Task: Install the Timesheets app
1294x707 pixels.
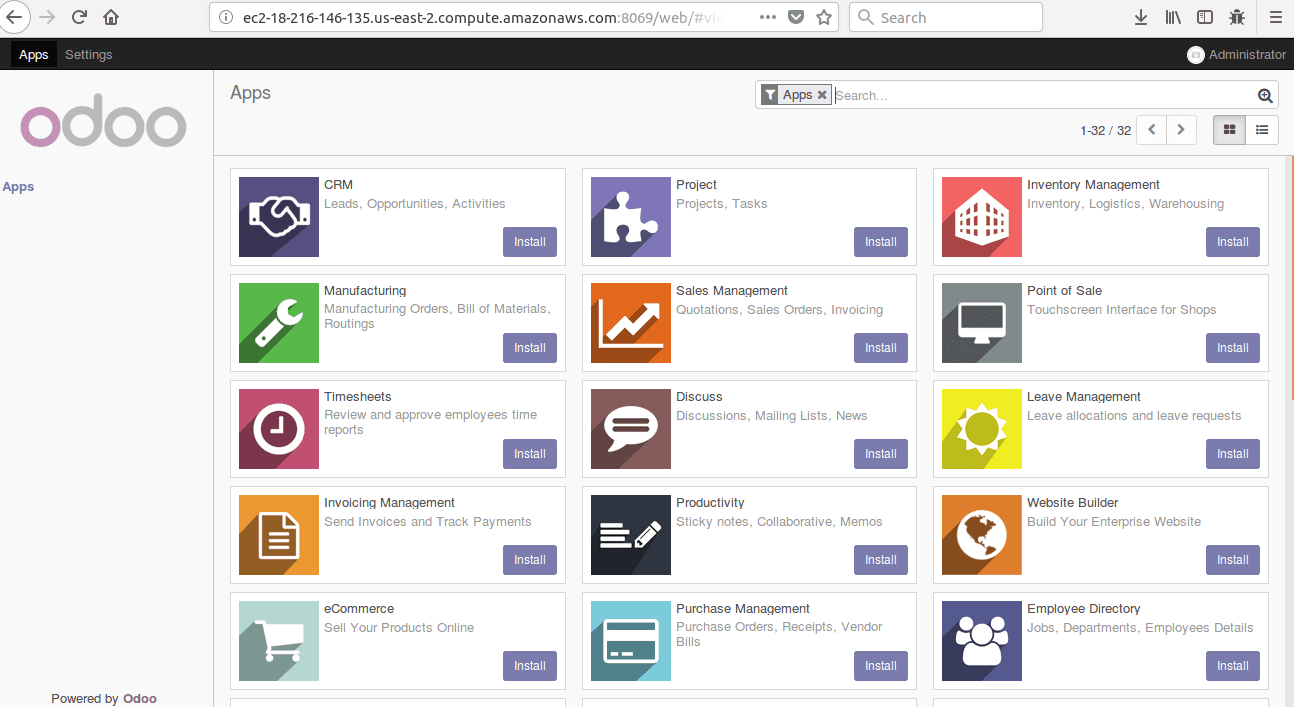Action: coord(530,454)
